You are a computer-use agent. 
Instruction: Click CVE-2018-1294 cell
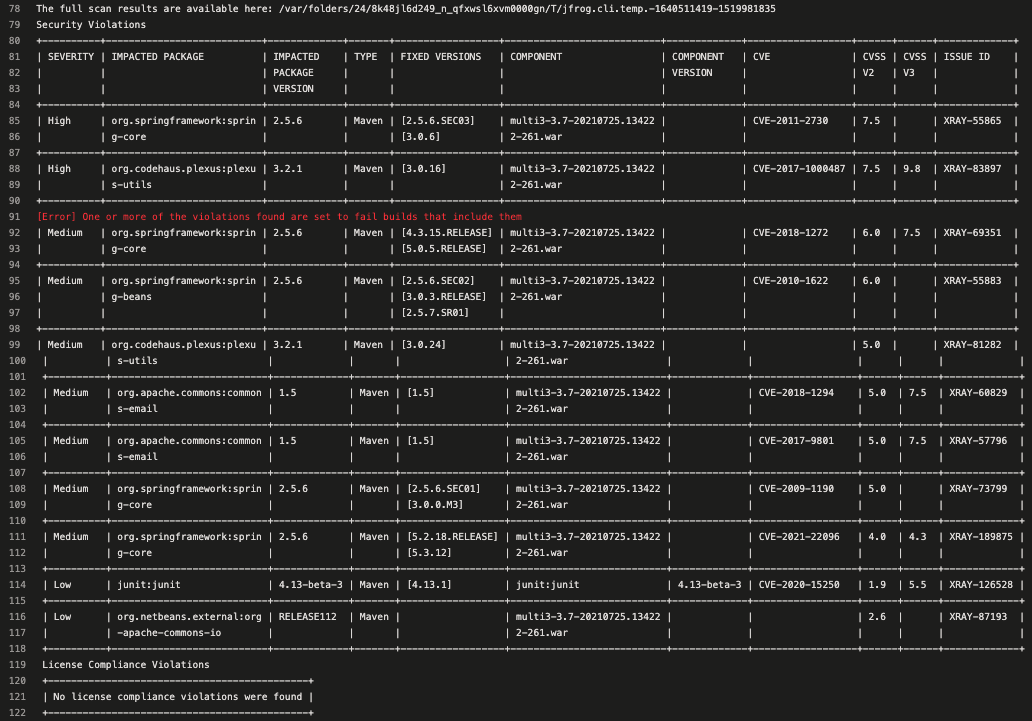click(796, 392)
